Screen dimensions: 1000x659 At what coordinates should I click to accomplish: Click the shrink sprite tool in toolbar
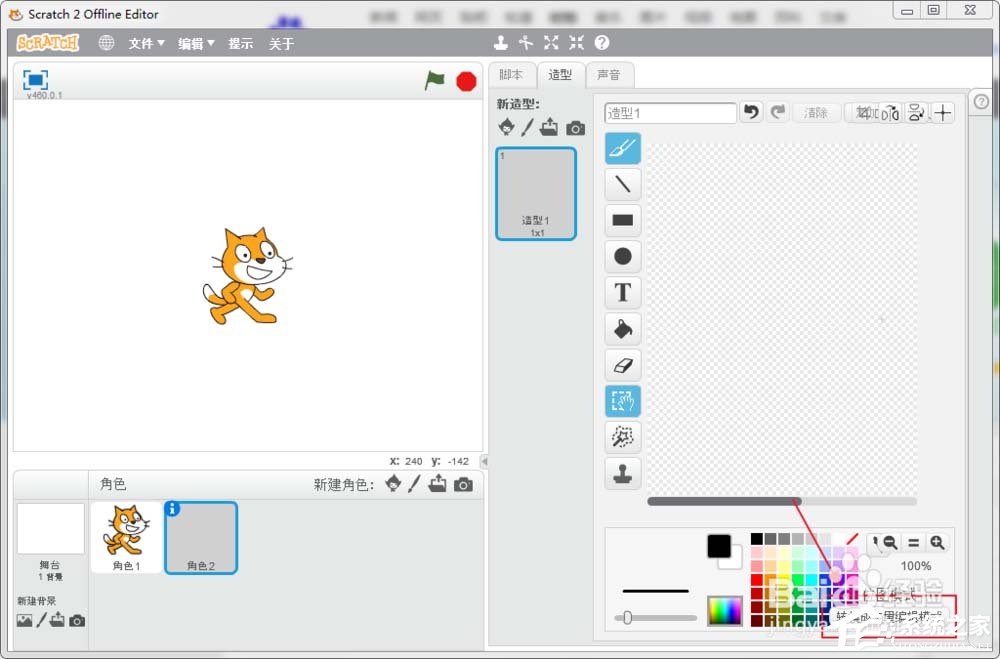point(574,42)
